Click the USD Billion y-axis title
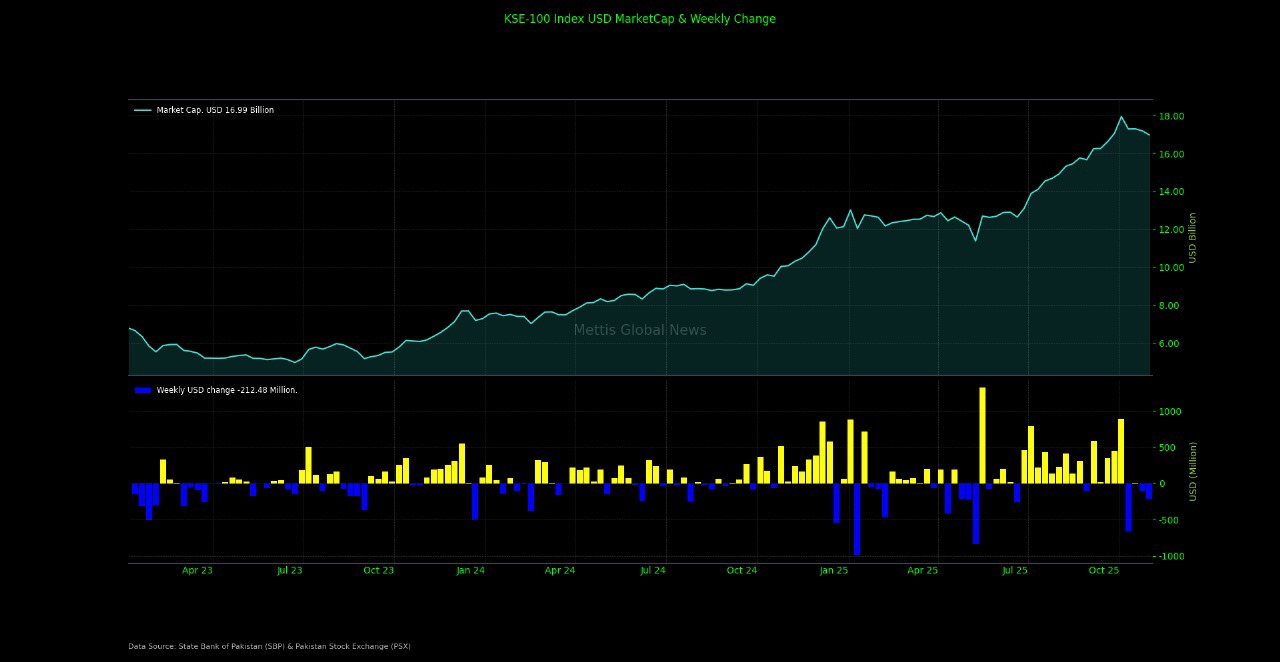Screen dimensions: 1280x662 [1193, 238]
